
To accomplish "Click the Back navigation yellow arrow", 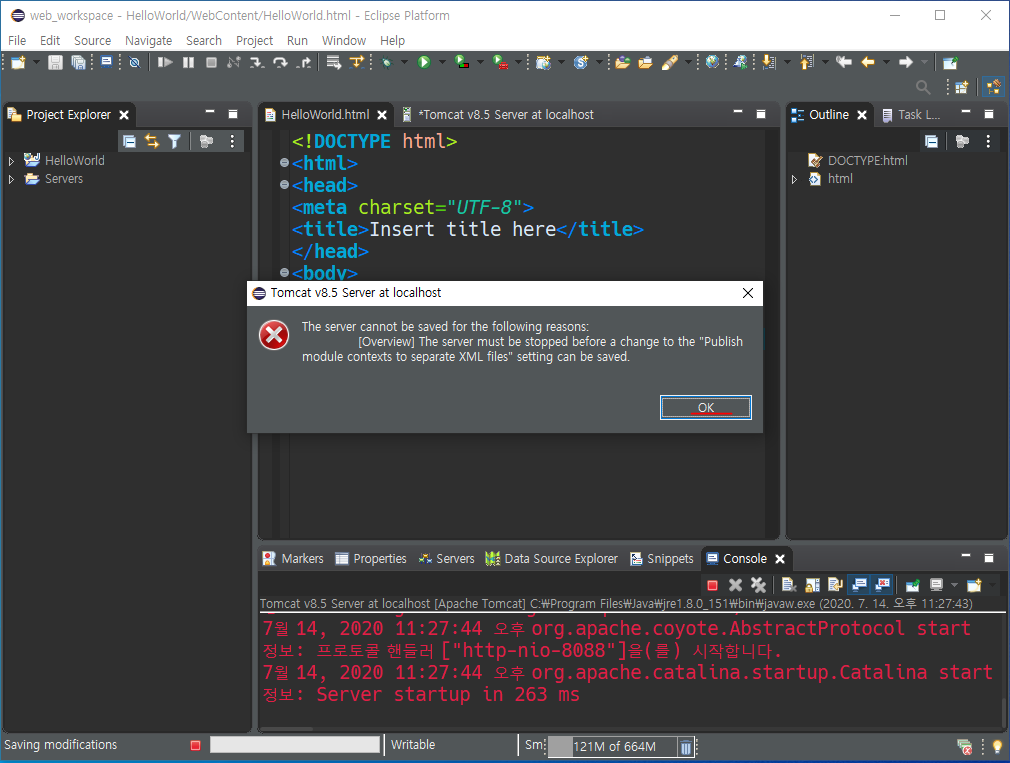I will pyautogui.click(x=868, y=62).
